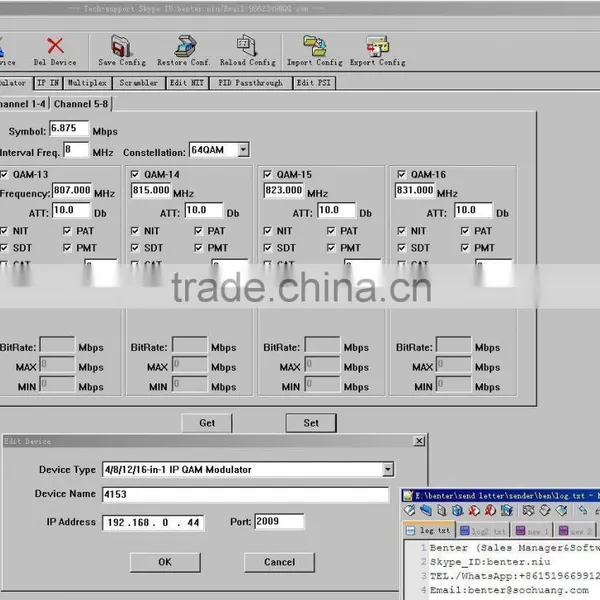Click the Copy icon in Notepad++ toolbar

click(545, 510)
